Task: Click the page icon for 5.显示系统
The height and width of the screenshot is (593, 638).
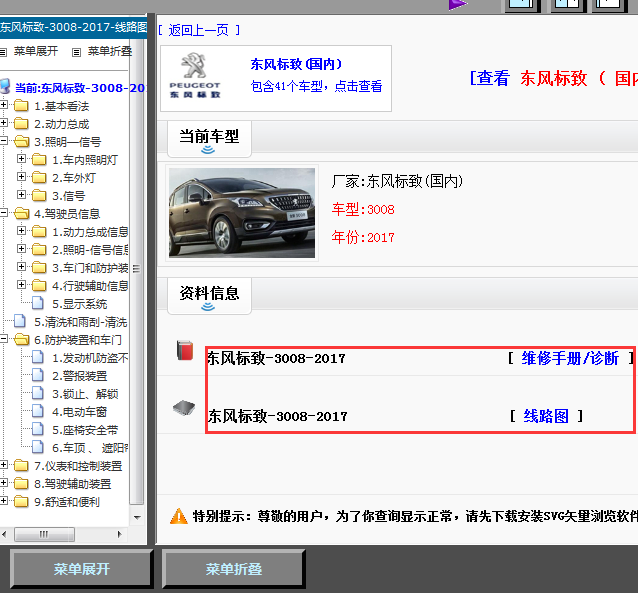Action: click(38, 303)
